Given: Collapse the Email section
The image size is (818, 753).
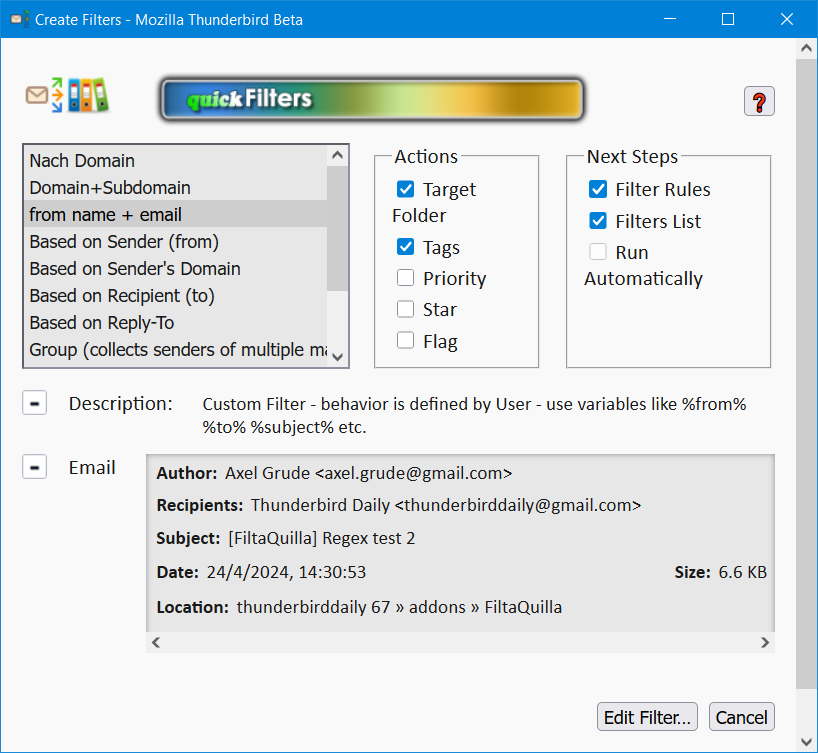Looking at the screenshot, I should pyautogui.click(x=34, y=467).
